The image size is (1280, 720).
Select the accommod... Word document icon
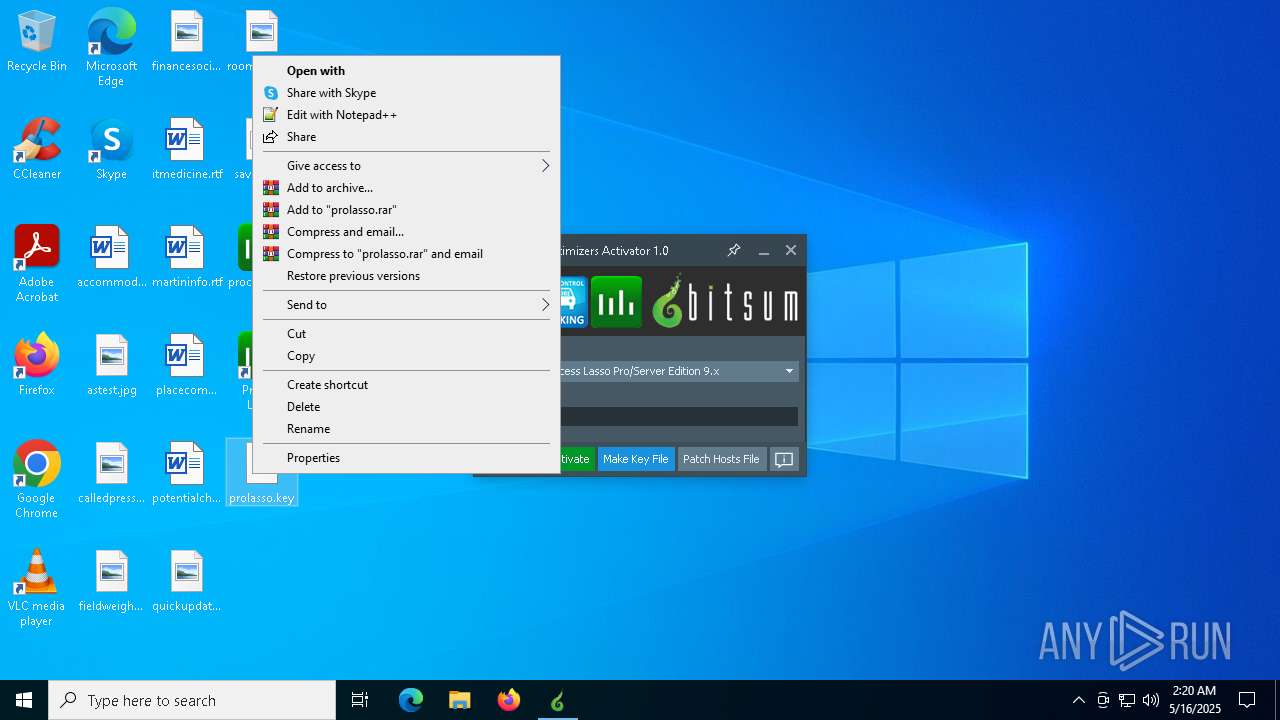click(x=111, y=258)
